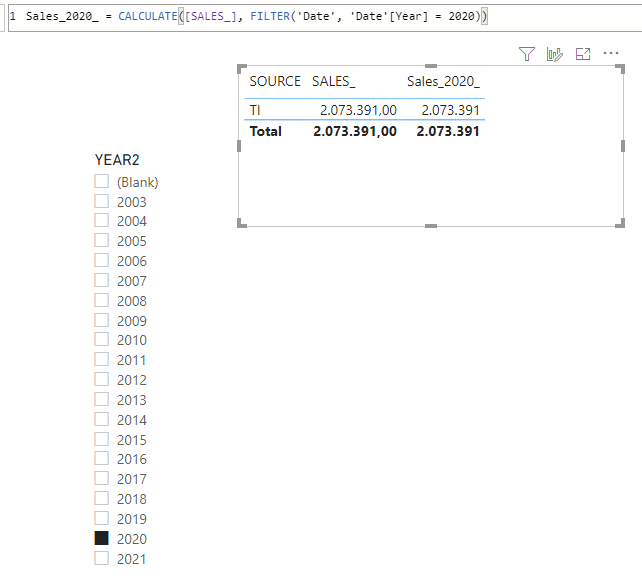Select the 2014 year option
The width and height of the screenshot is (642, 578).
click(102, 419)
